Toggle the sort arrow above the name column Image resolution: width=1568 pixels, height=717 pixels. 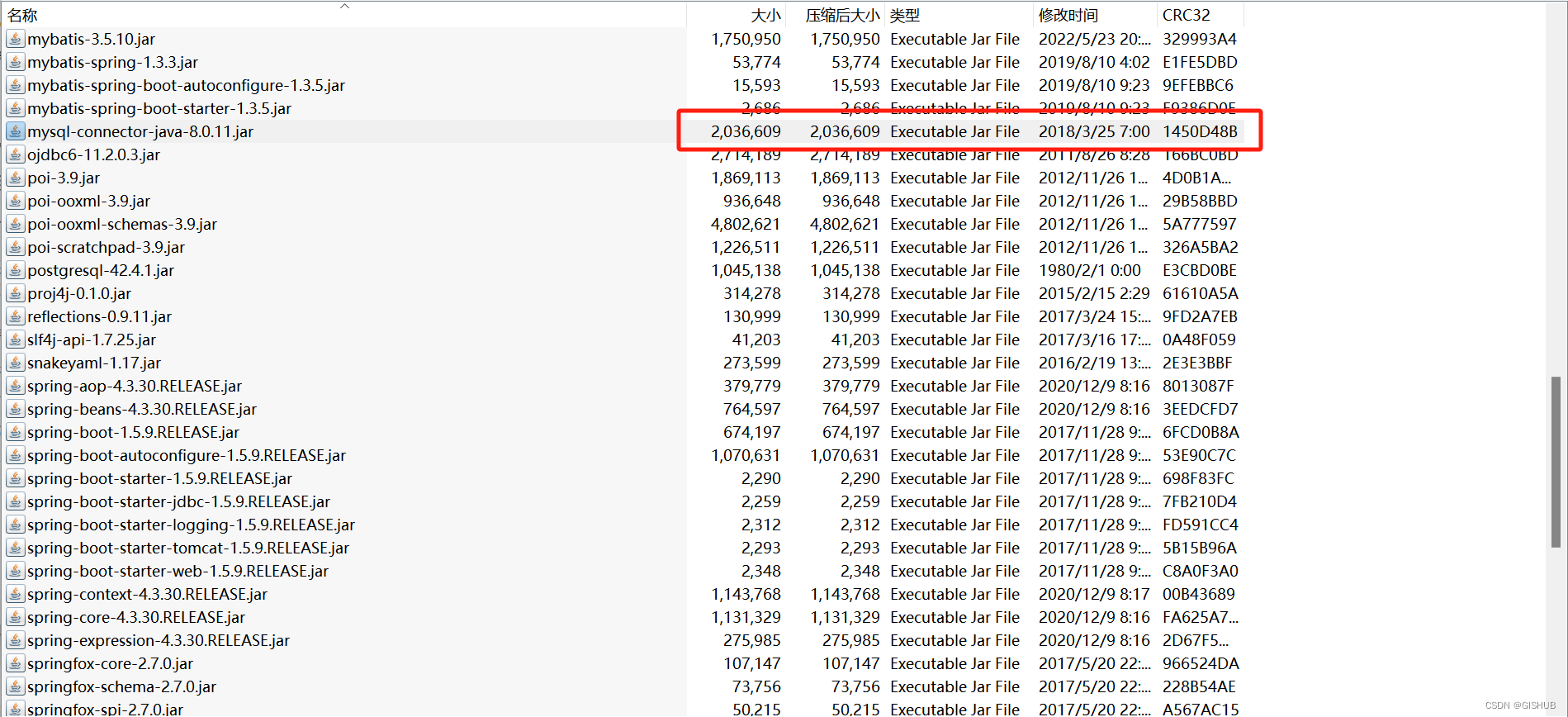click(x=345, y=7)
